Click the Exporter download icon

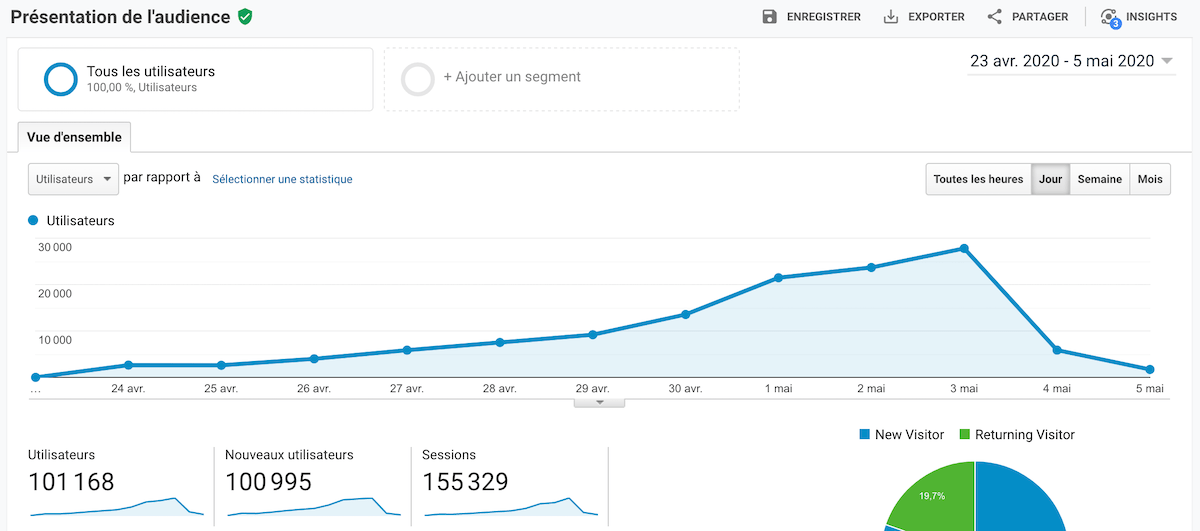click(891, 17)
